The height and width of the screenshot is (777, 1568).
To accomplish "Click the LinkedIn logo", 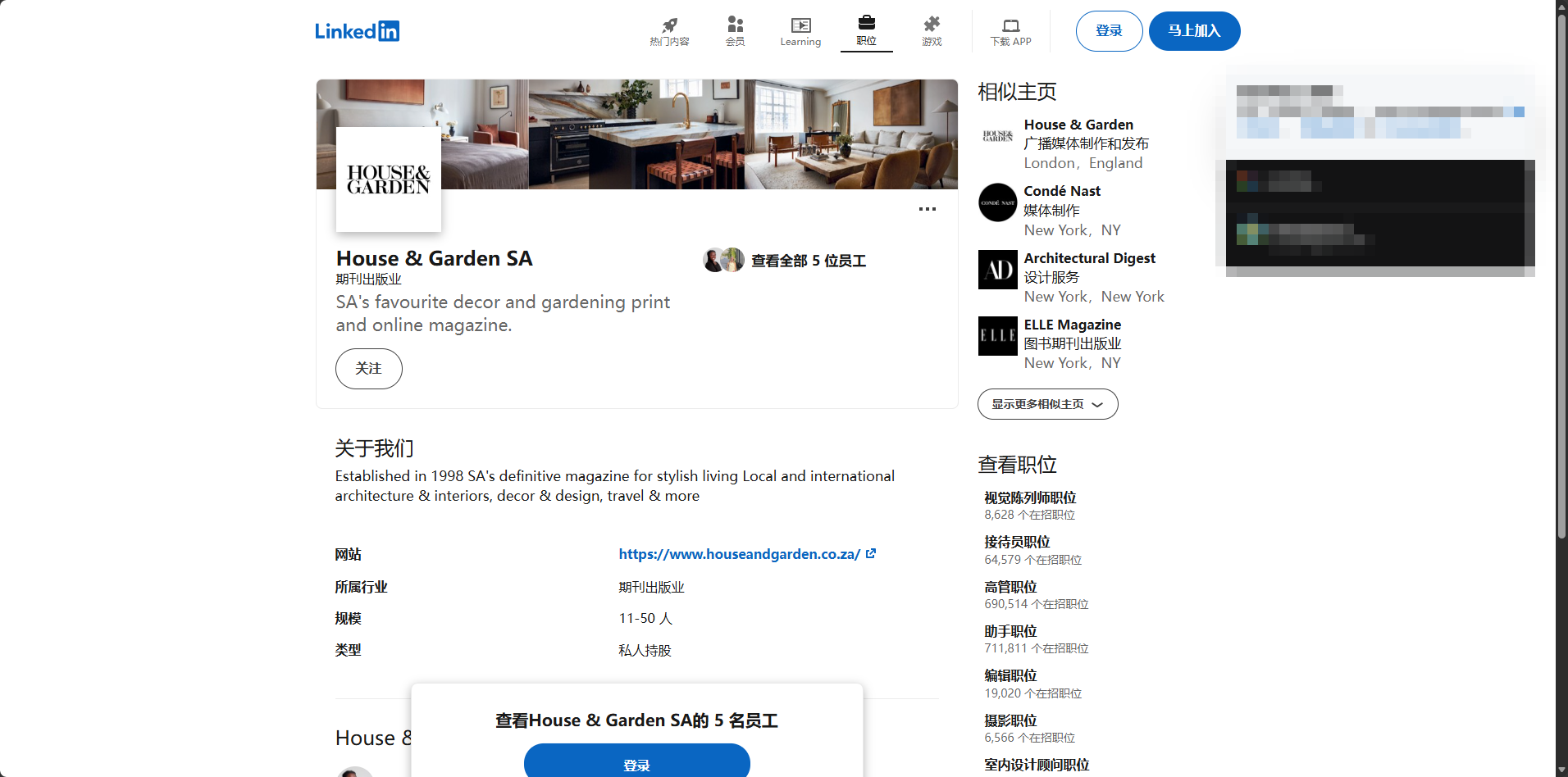I will tap(357, 31).
